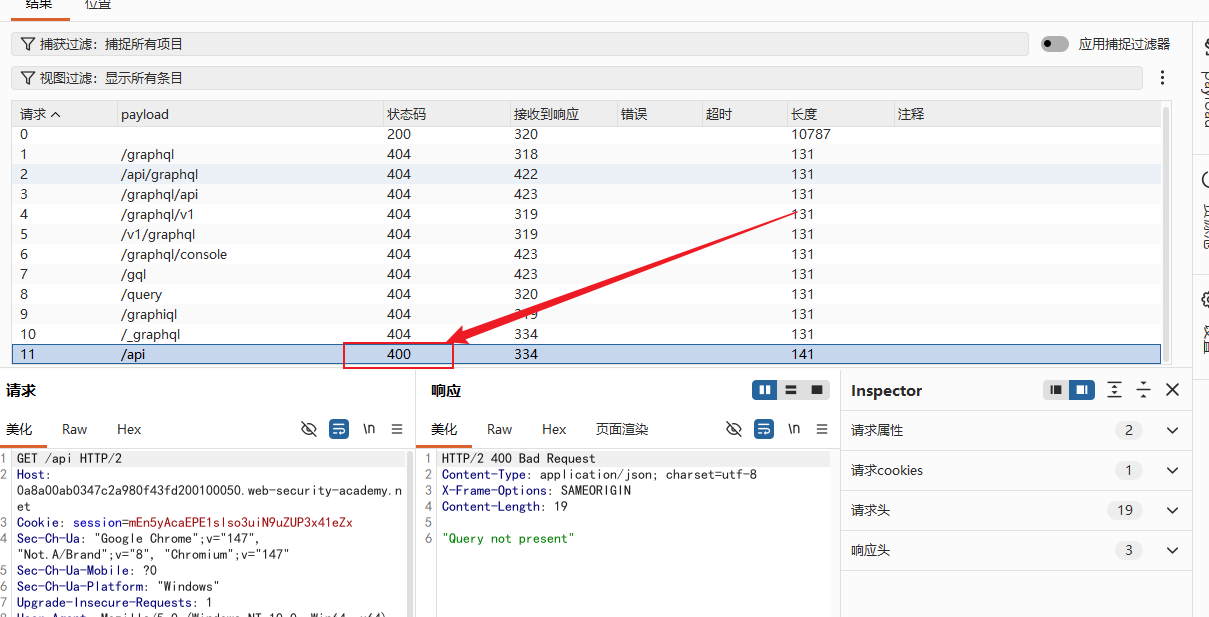Sort by the 超时 column header
Image resolution: width=1209 pixels, height=617 pixels.
click(744, 114)
